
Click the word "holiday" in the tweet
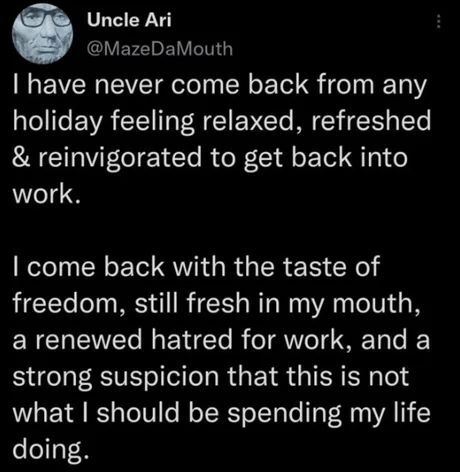tap(57, 121)
